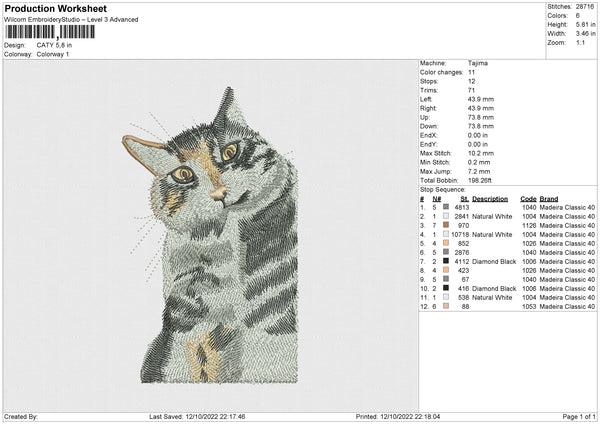Click the 'EndX:' label
Image resolution: width=600 pixels, height=424 pixels.
coord(429,135)
